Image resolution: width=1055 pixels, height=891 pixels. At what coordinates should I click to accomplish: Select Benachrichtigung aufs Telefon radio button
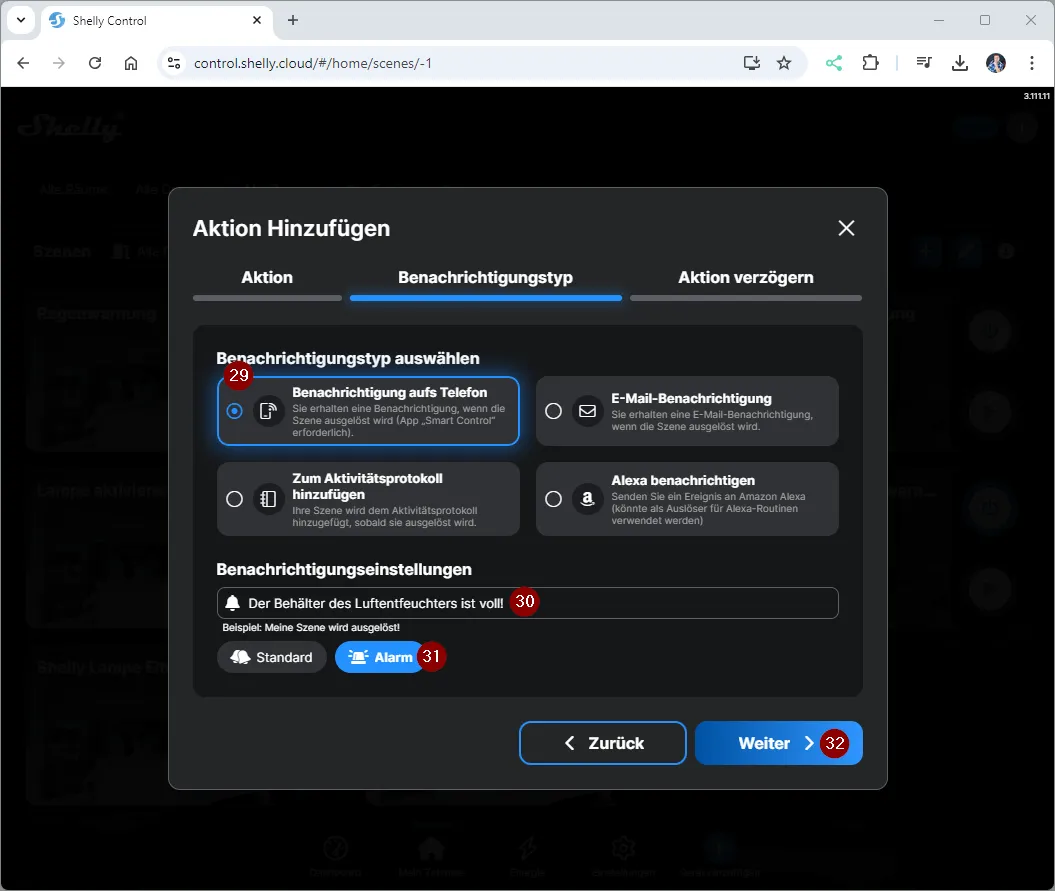(235, 411)
